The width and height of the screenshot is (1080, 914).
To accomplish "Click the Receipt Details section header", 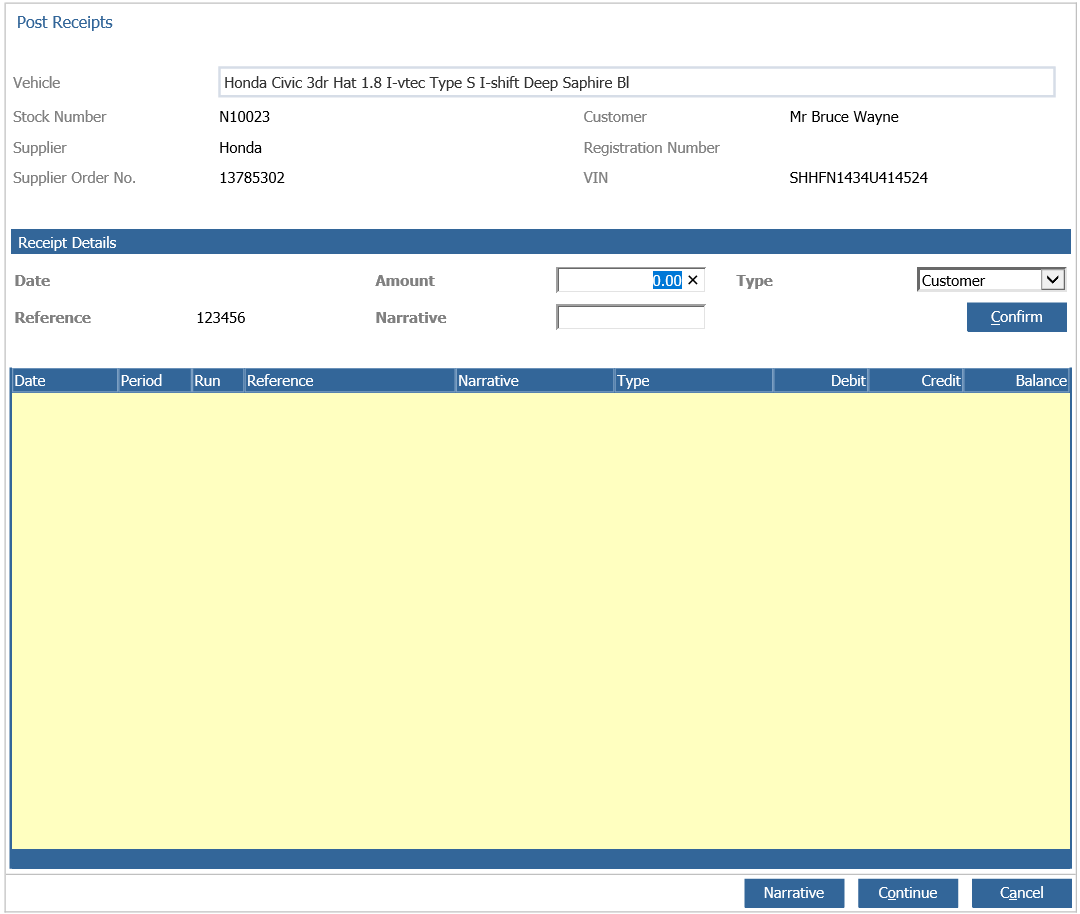I will (x=66, y=242).
